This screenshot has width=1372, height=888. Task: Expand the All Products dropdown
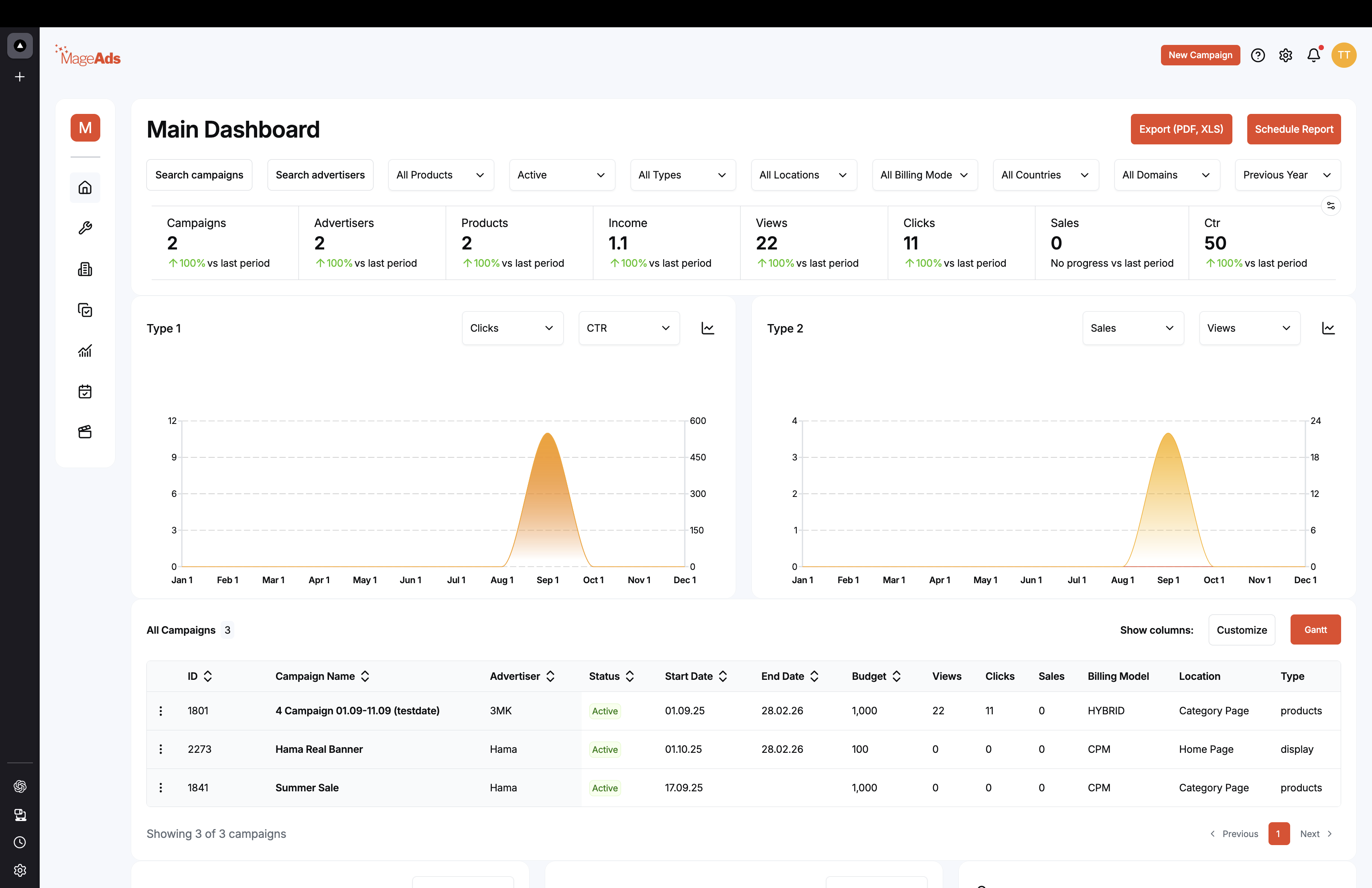click(x=441, y=174)
